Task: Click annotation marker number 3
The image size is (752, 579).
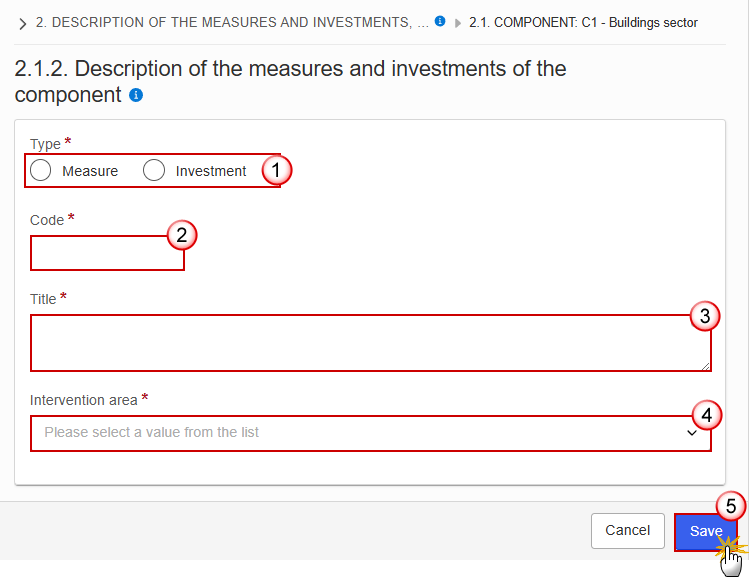Action: coord(705,316)
